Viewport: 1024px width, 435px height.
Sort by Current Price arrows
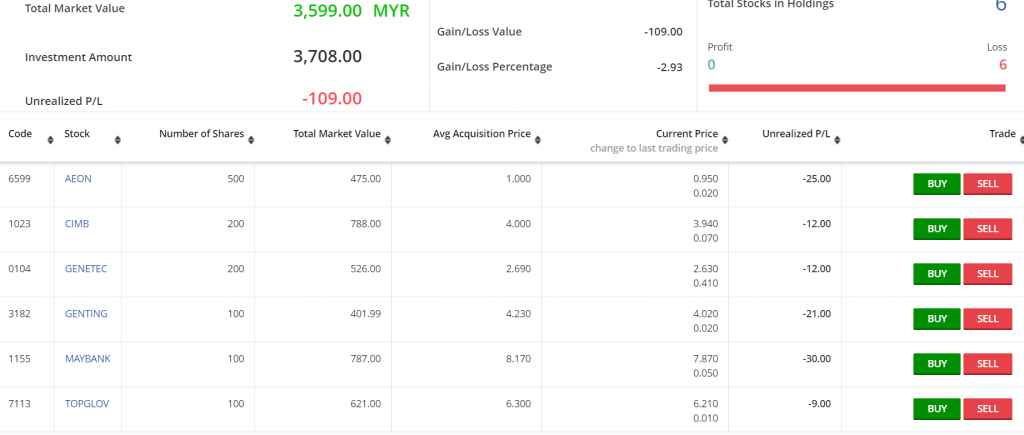pyautogui.click(x=725, y=140)
